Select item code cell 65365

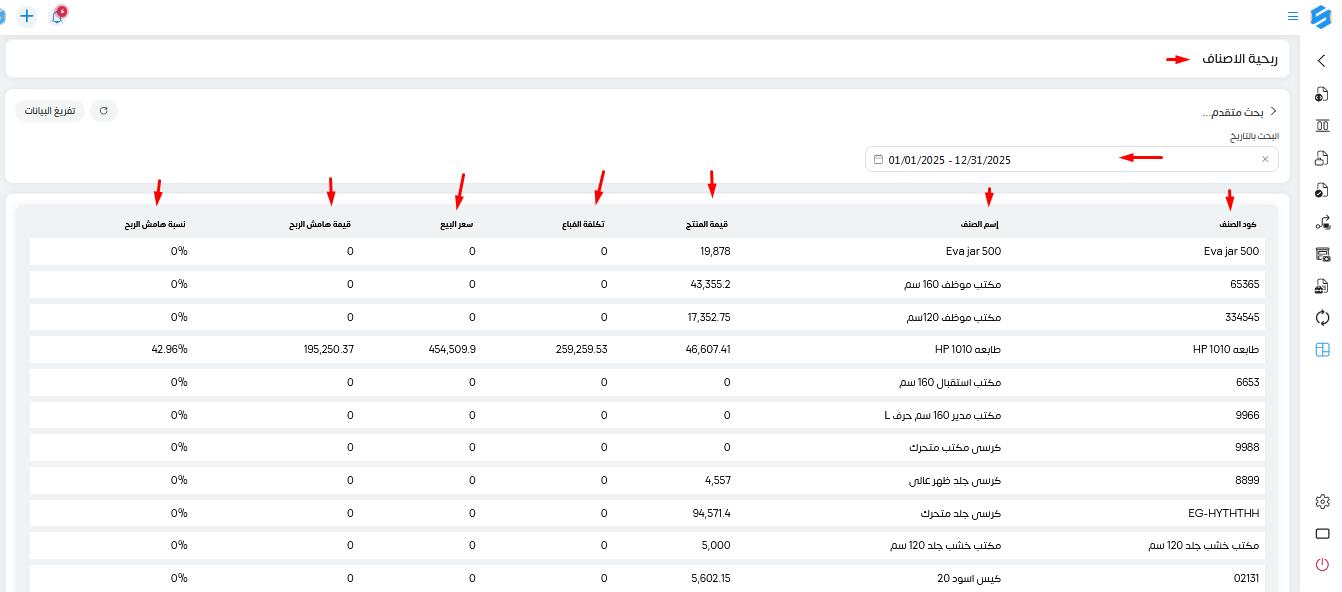(1244, 284)
